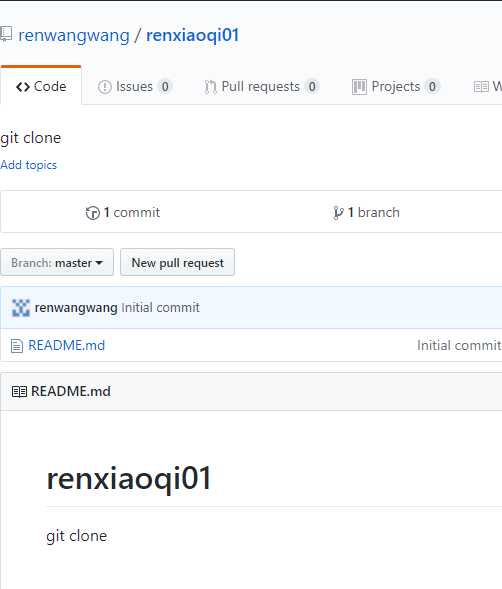Screen dimensions: 502x589
Task: Open the Projects tab
Action: coord(395,87)
